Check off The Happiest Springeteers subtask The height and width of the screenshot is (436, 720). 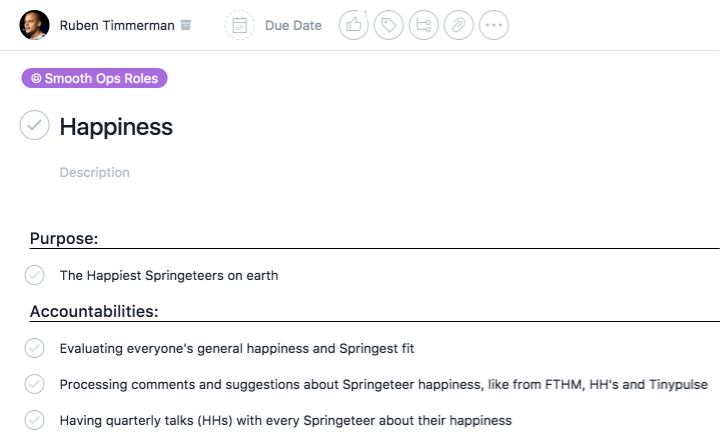[x=34, y=275]
